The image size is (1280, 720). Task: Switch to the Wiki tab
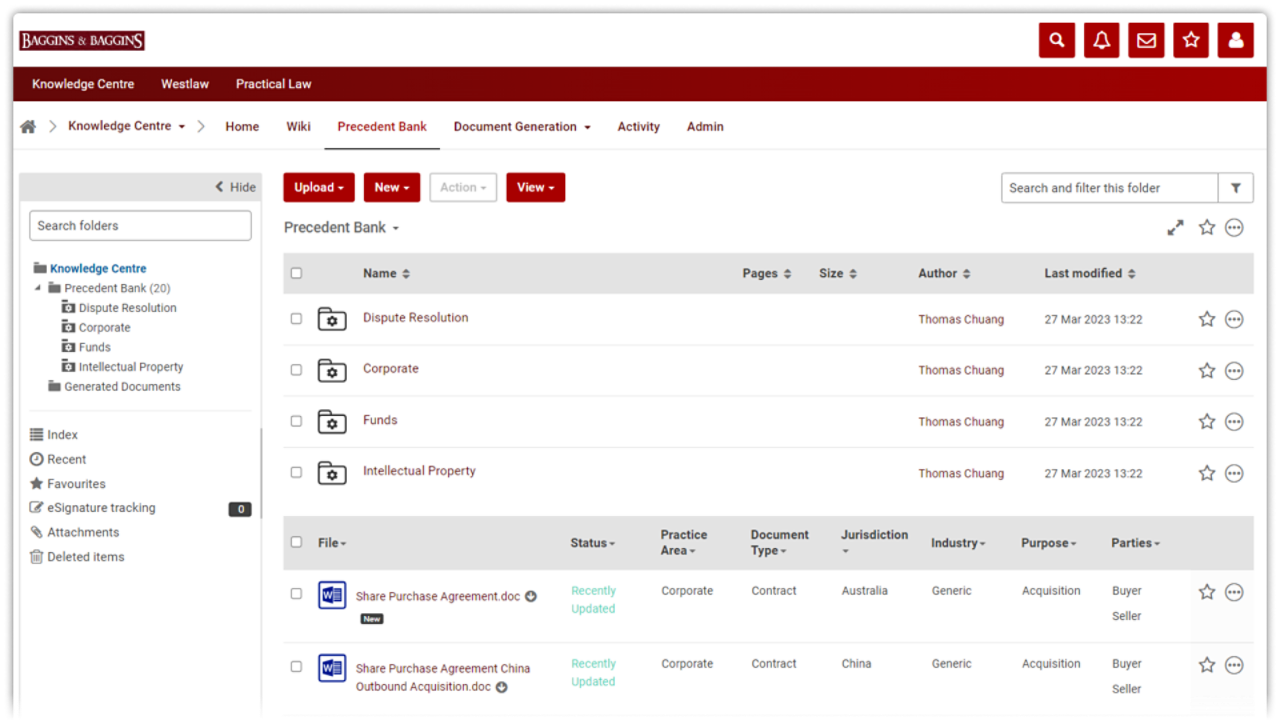click(x=298, y=127)
